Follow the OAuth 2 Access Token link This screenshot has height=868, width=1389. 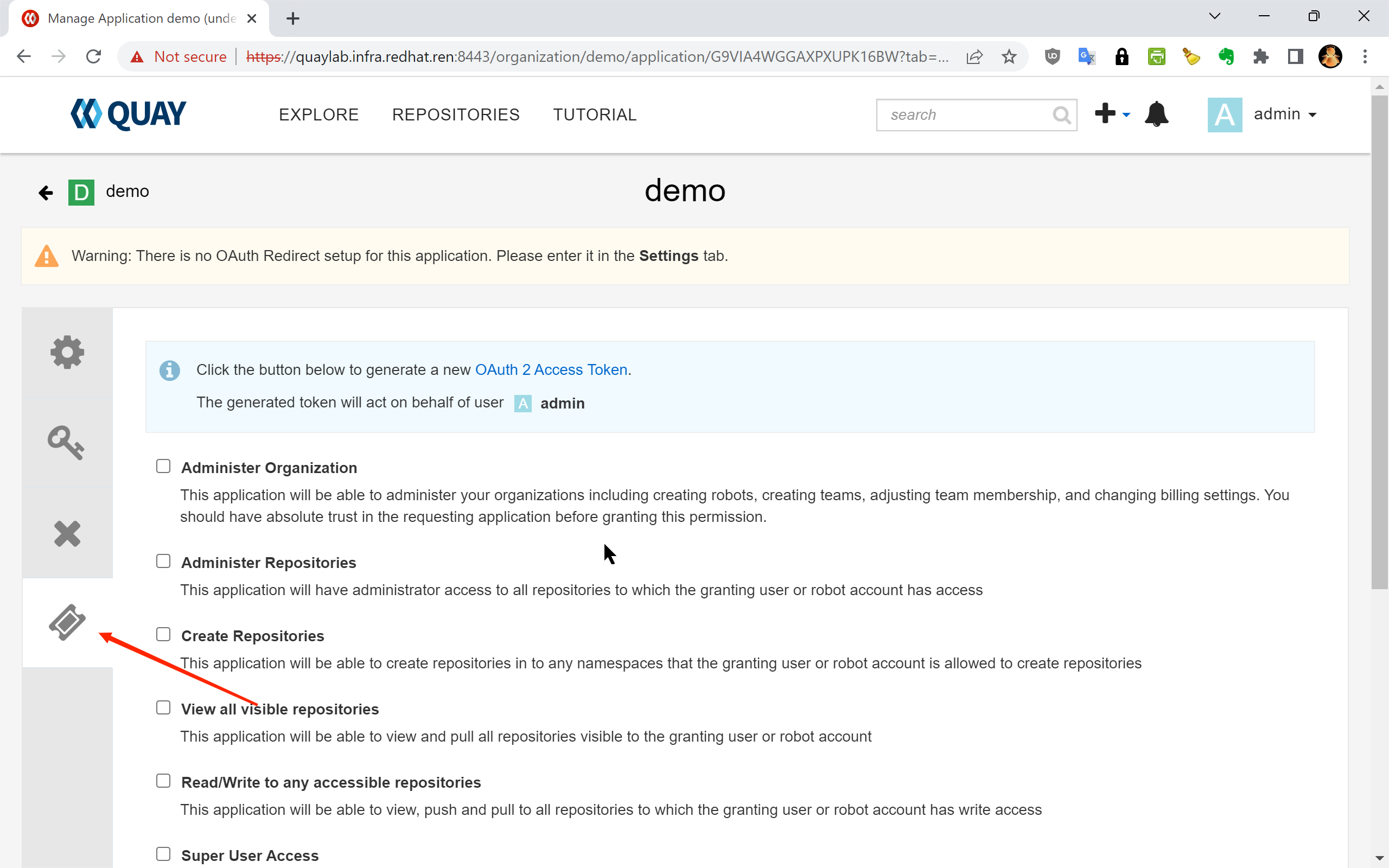[551, 369]
